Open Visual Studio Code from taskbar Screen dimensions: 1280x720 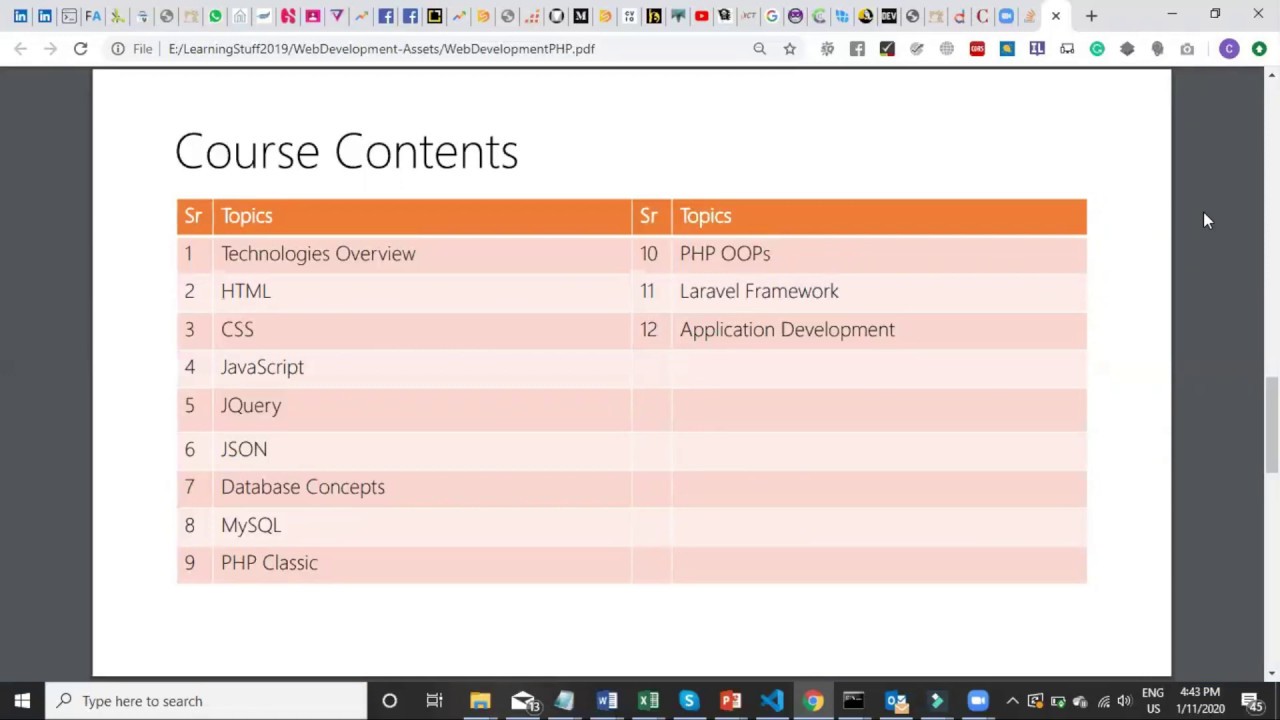[x=771, y=701]
